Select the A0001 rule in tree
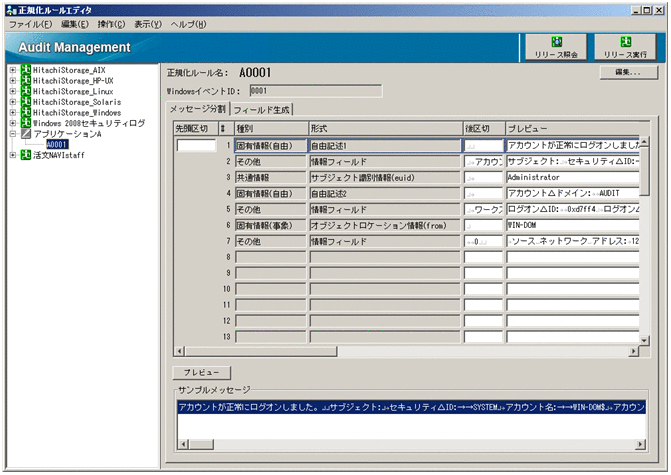The width and height of the screenshot is (671, 475). click(x=56, y=145)
